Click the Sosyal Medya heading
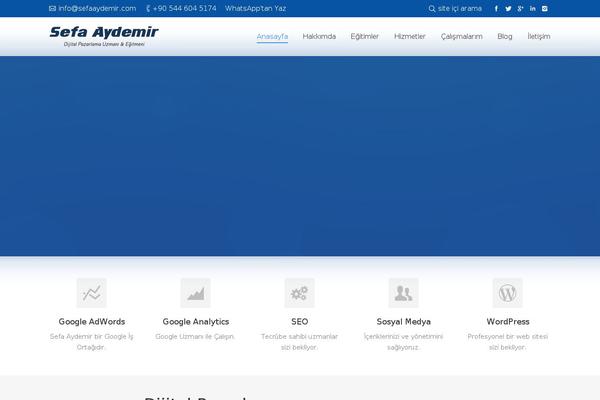Screen dimensions: 600x400 coord(404,322)
